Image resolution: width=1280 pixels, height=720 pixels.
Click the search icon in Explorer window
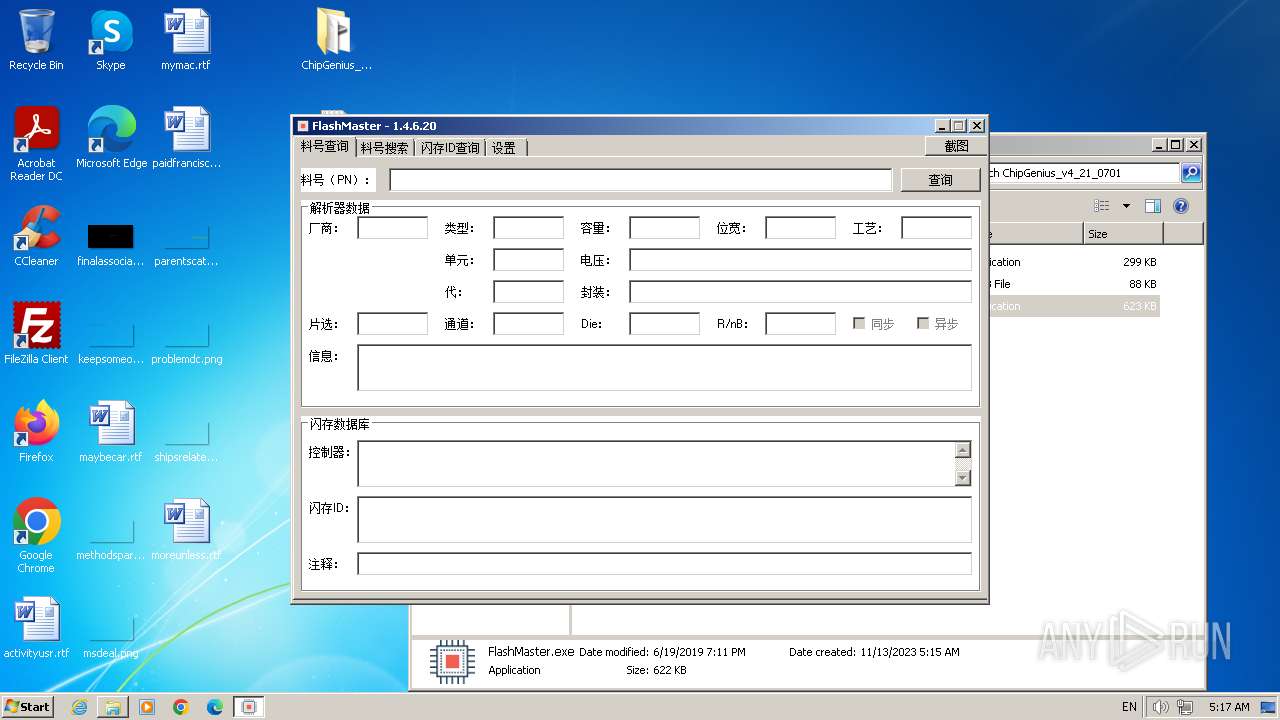click(x=1191, y=173)
